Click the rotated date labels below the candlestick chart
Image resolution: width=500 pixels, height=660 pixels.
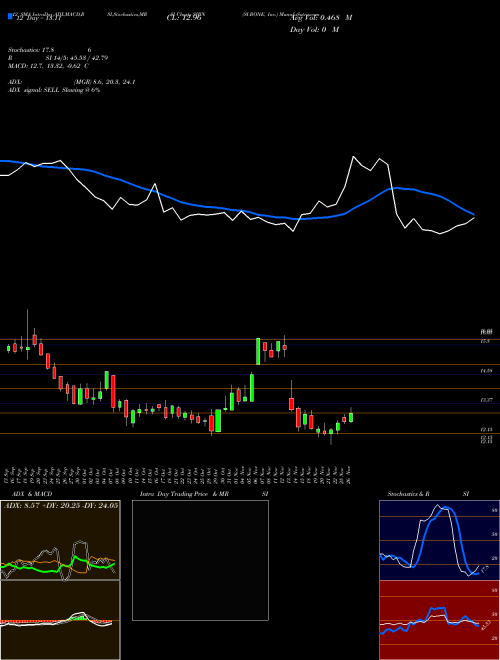pos(179,475)
